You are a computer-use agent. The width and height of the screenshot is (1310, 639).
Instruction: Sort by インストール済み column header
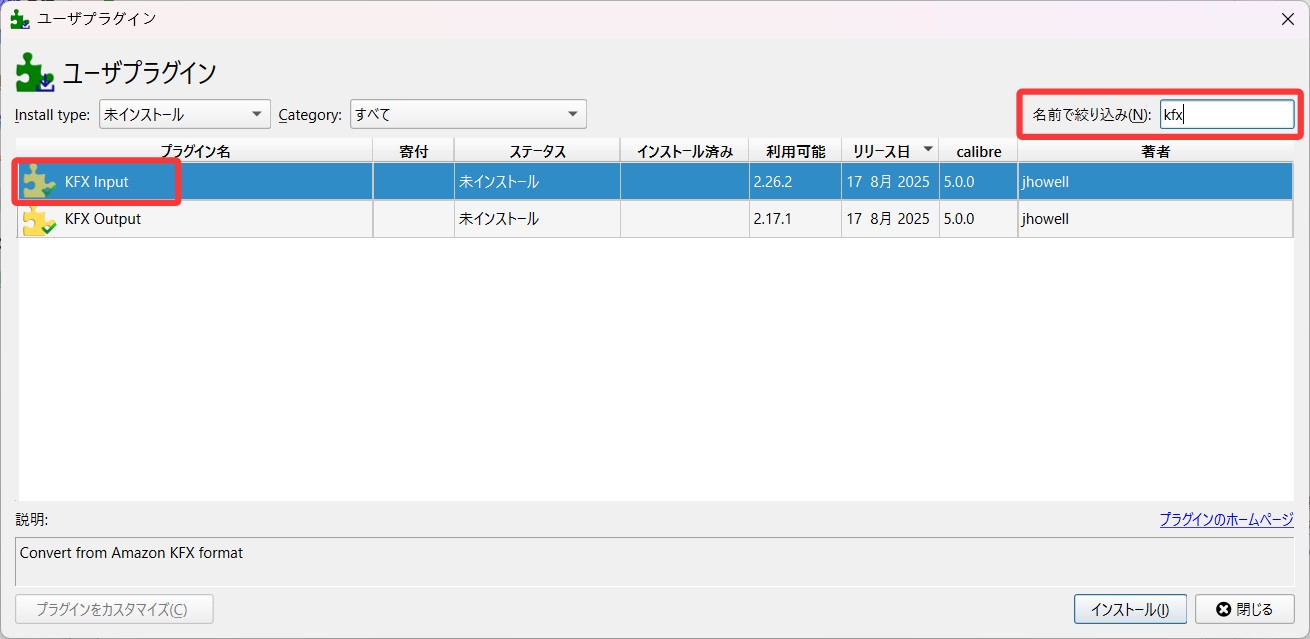684,151
